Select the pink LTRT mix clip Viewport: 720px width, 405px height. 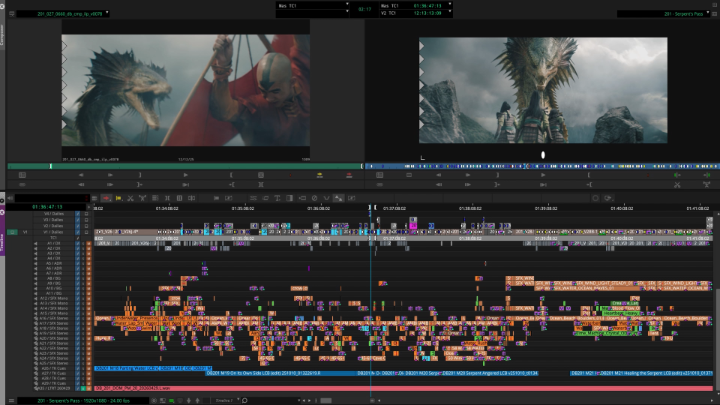tap(403, 388)
